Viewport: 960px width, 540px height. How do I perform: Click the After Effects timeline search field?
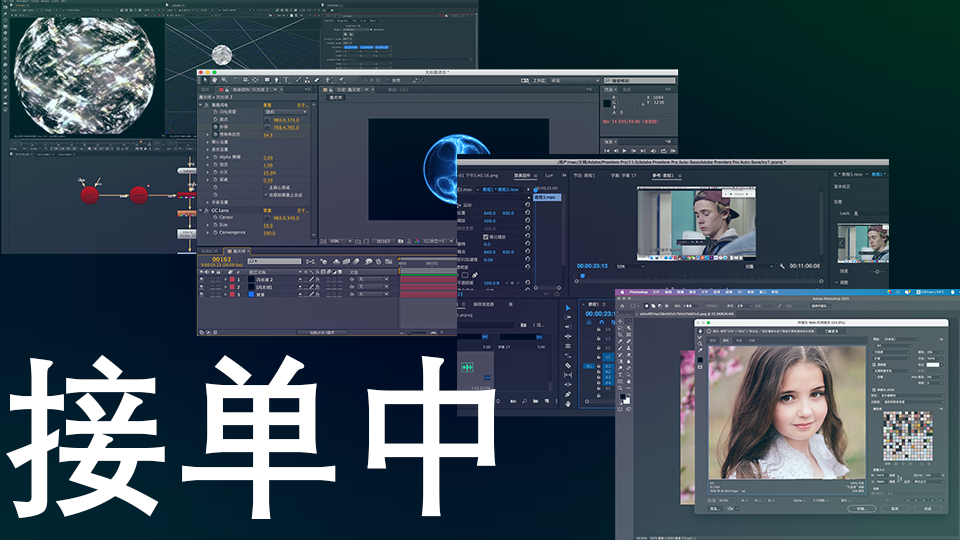coord(274,261)
